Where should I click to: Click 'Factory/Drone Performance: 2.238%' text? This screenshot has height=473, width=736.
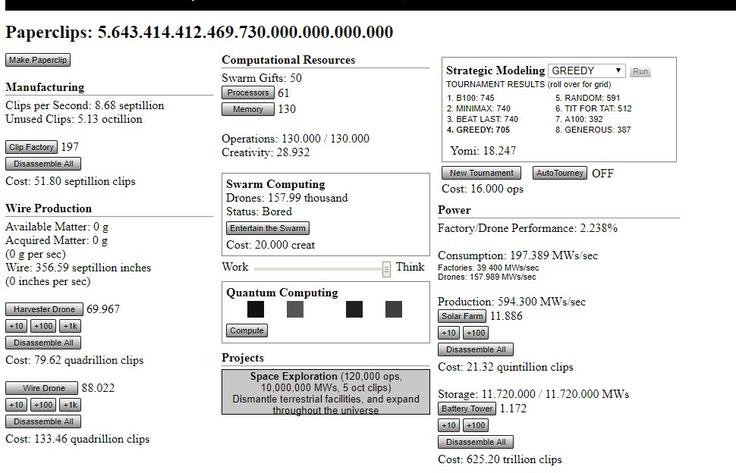point(528,228)
